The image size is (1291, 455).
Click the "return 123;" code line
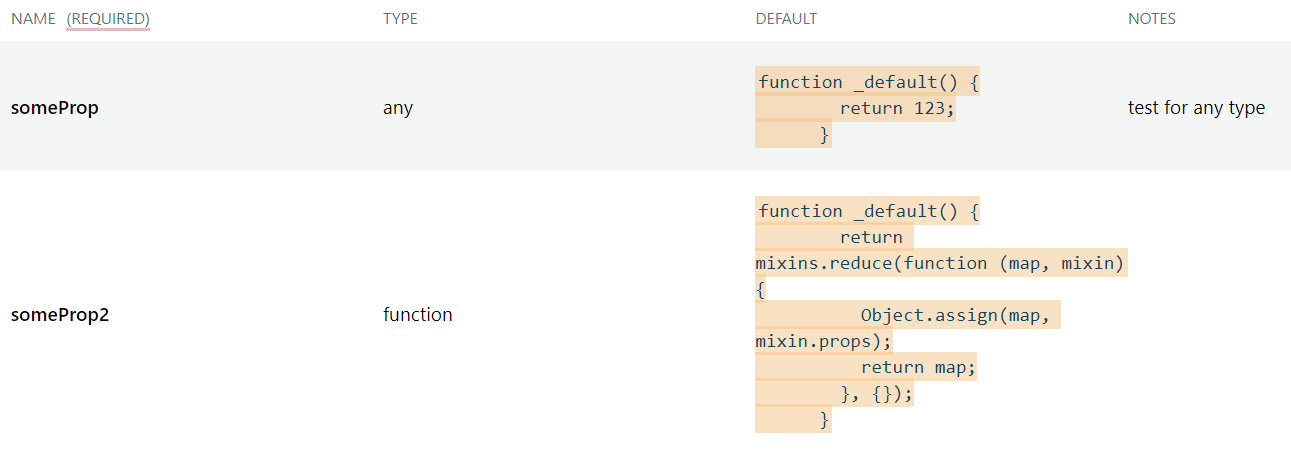[897, 108]
